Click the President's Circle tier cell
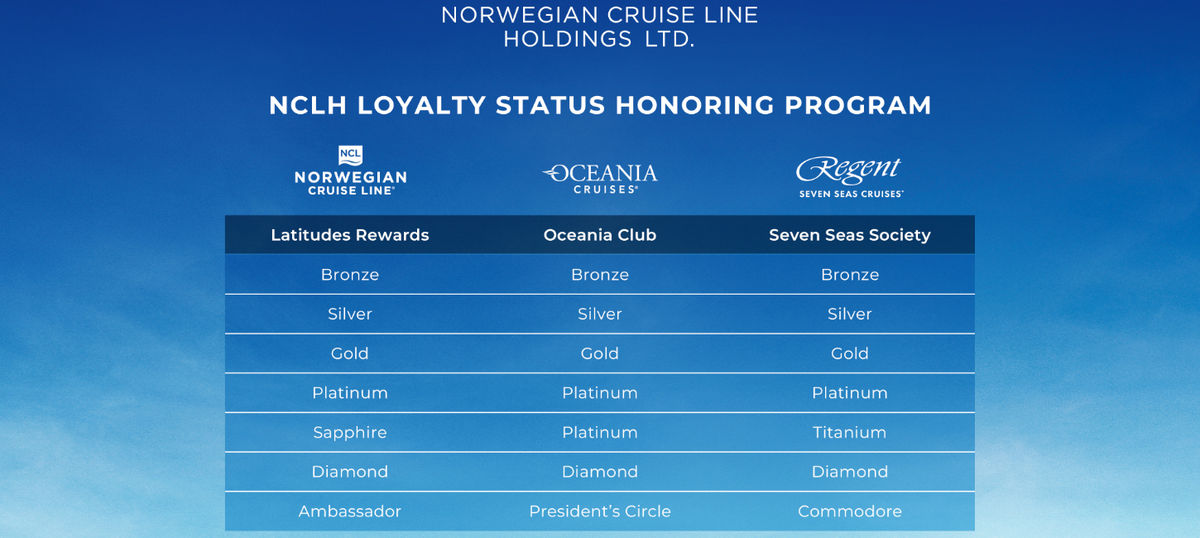 coord(600,511)
